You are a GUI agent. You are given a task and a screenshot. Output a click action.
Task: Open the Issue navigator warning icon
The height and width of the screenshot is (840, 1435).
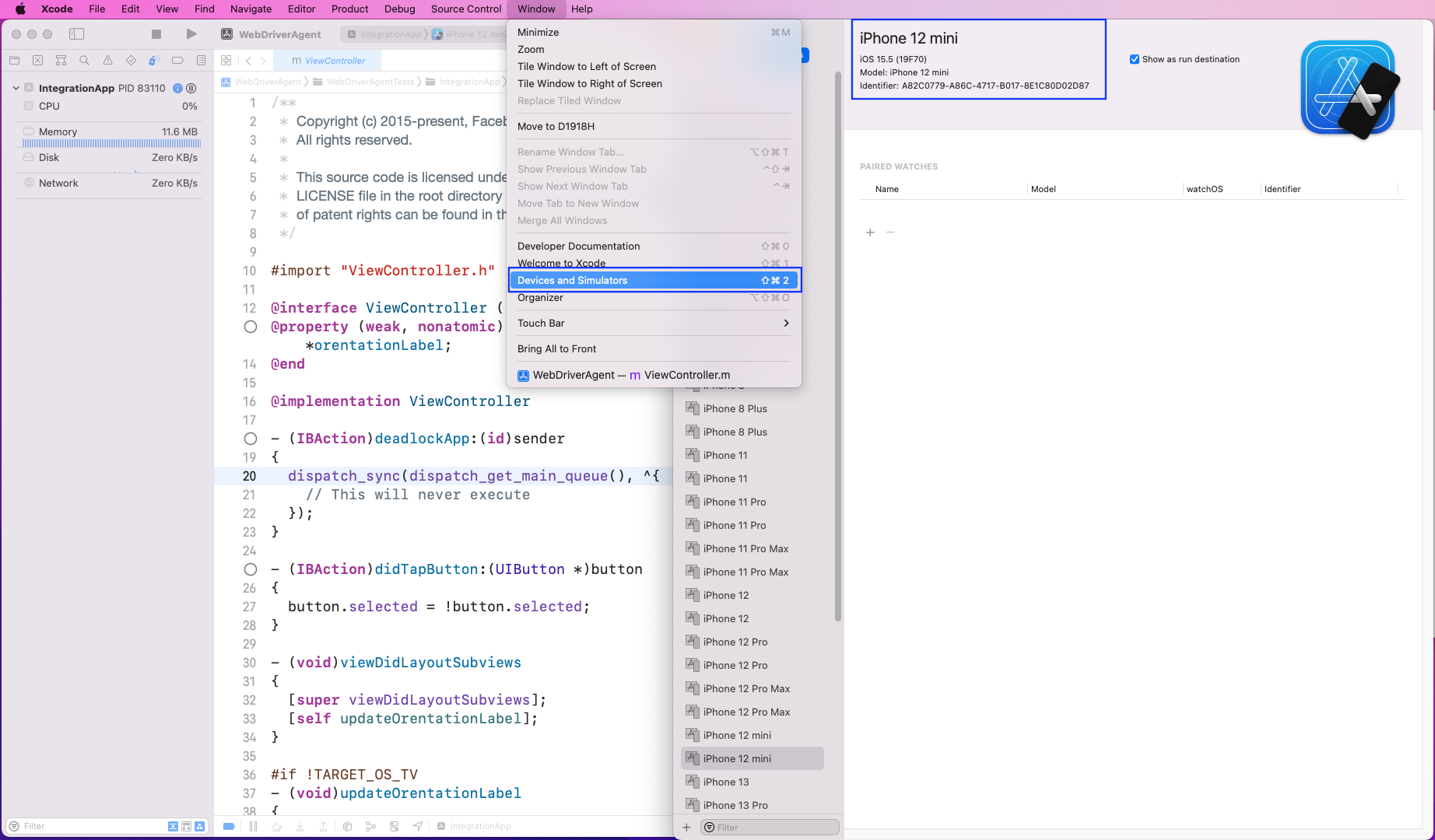[x=107, y=61]
